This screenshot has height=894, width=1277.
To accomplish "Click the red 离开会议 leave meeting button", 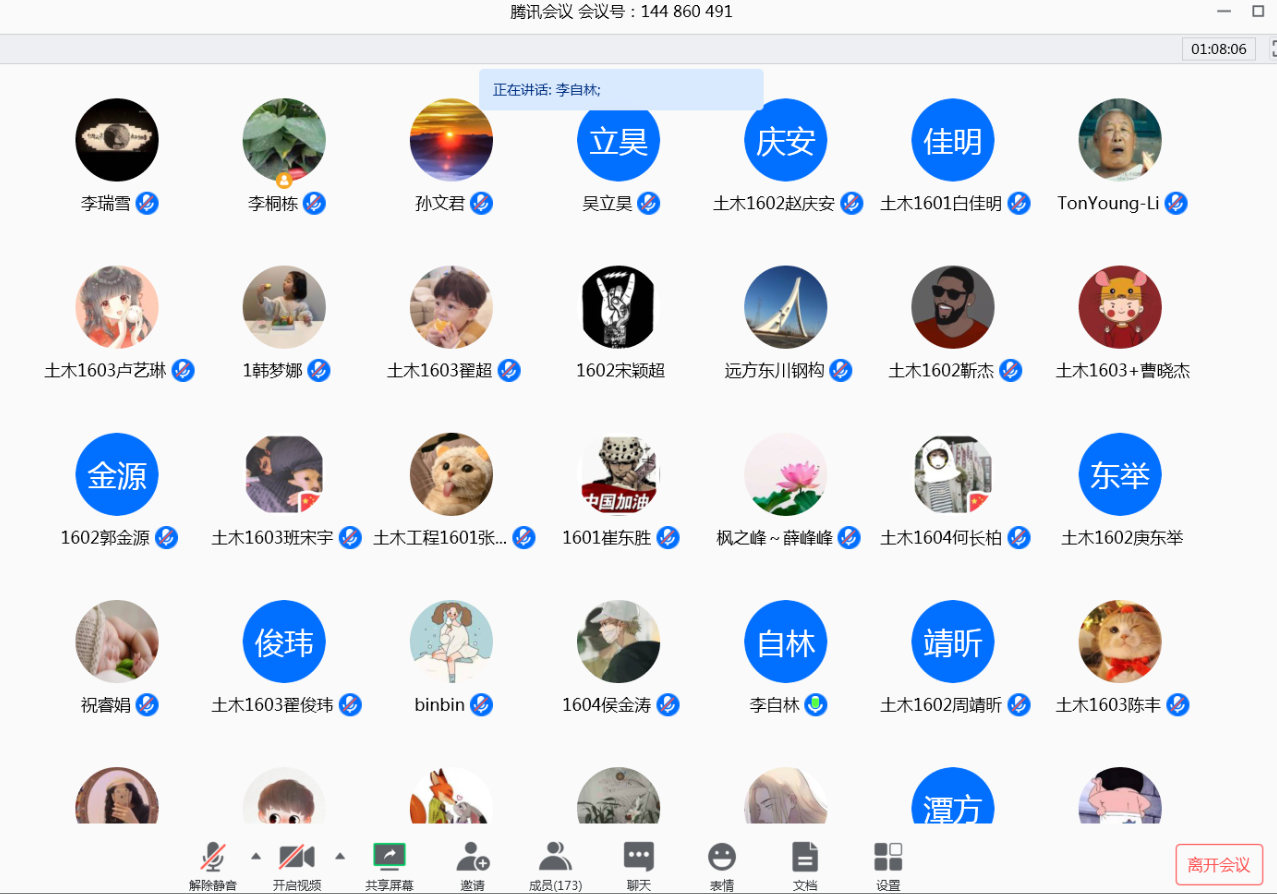I will 1218,864.
